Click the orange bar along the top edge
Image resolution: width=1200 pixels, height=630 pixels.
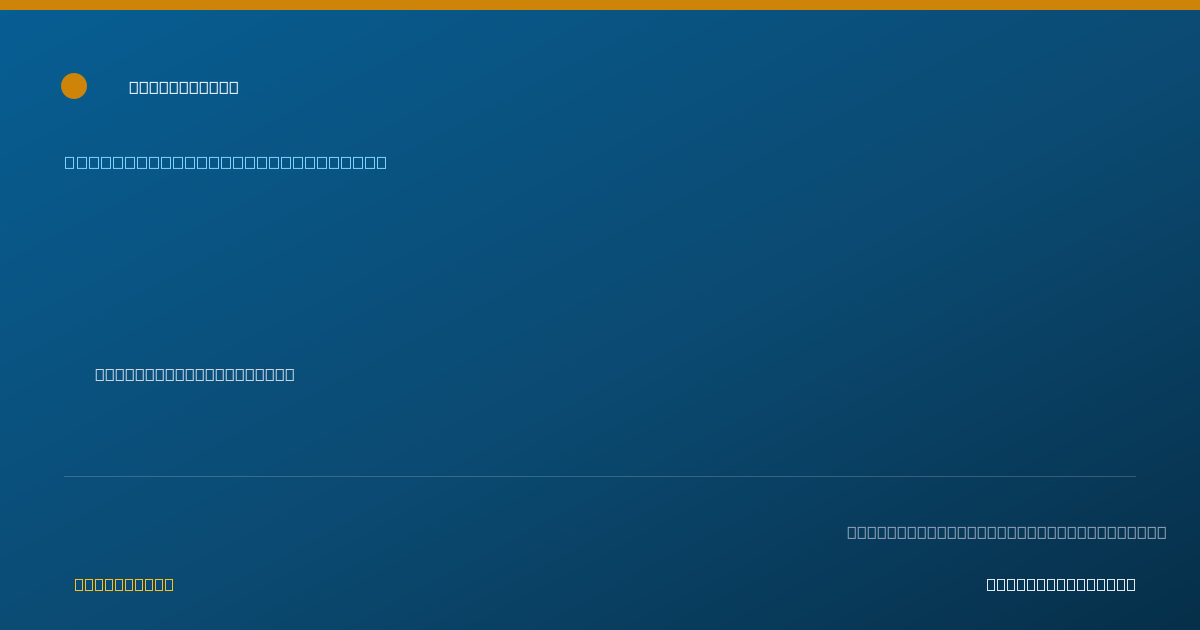(600, 5)
